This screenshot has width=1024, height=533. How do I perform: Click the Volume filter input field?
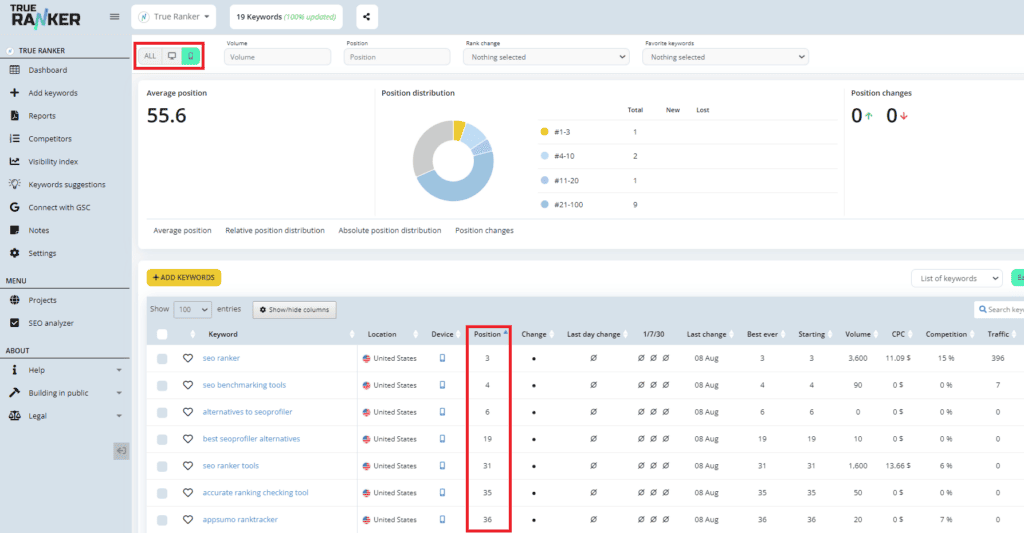(278, 57)
